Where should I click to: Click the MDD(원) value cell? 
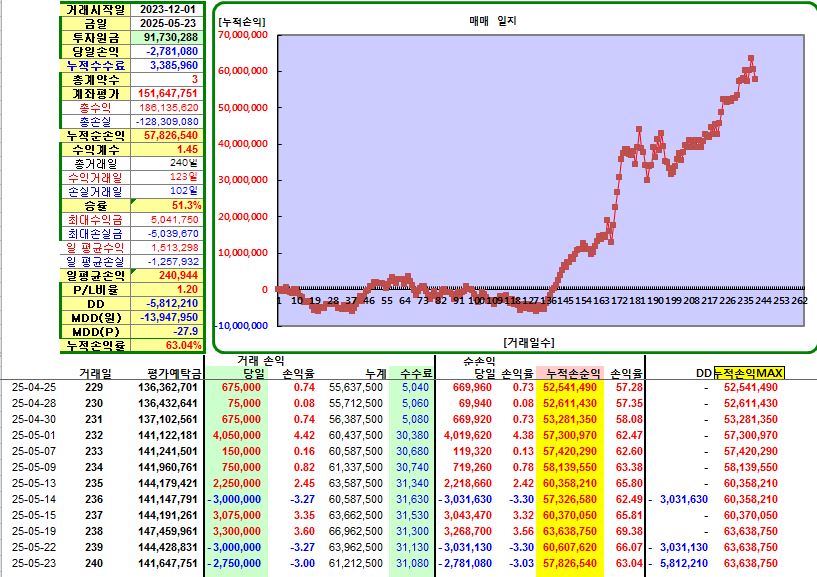[x=167, y=317]
